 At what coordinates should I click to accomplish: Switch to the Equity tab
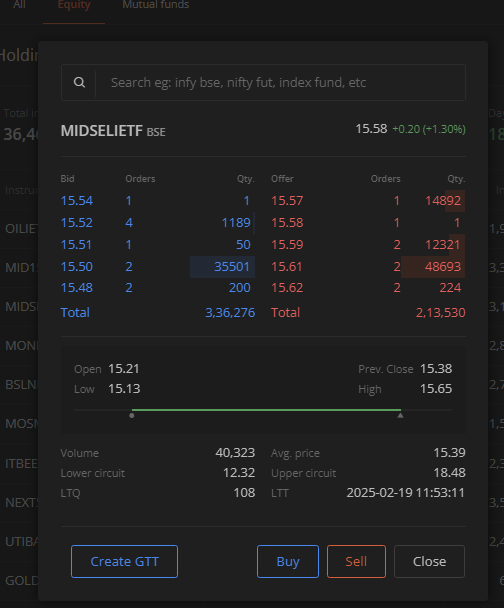74,5
